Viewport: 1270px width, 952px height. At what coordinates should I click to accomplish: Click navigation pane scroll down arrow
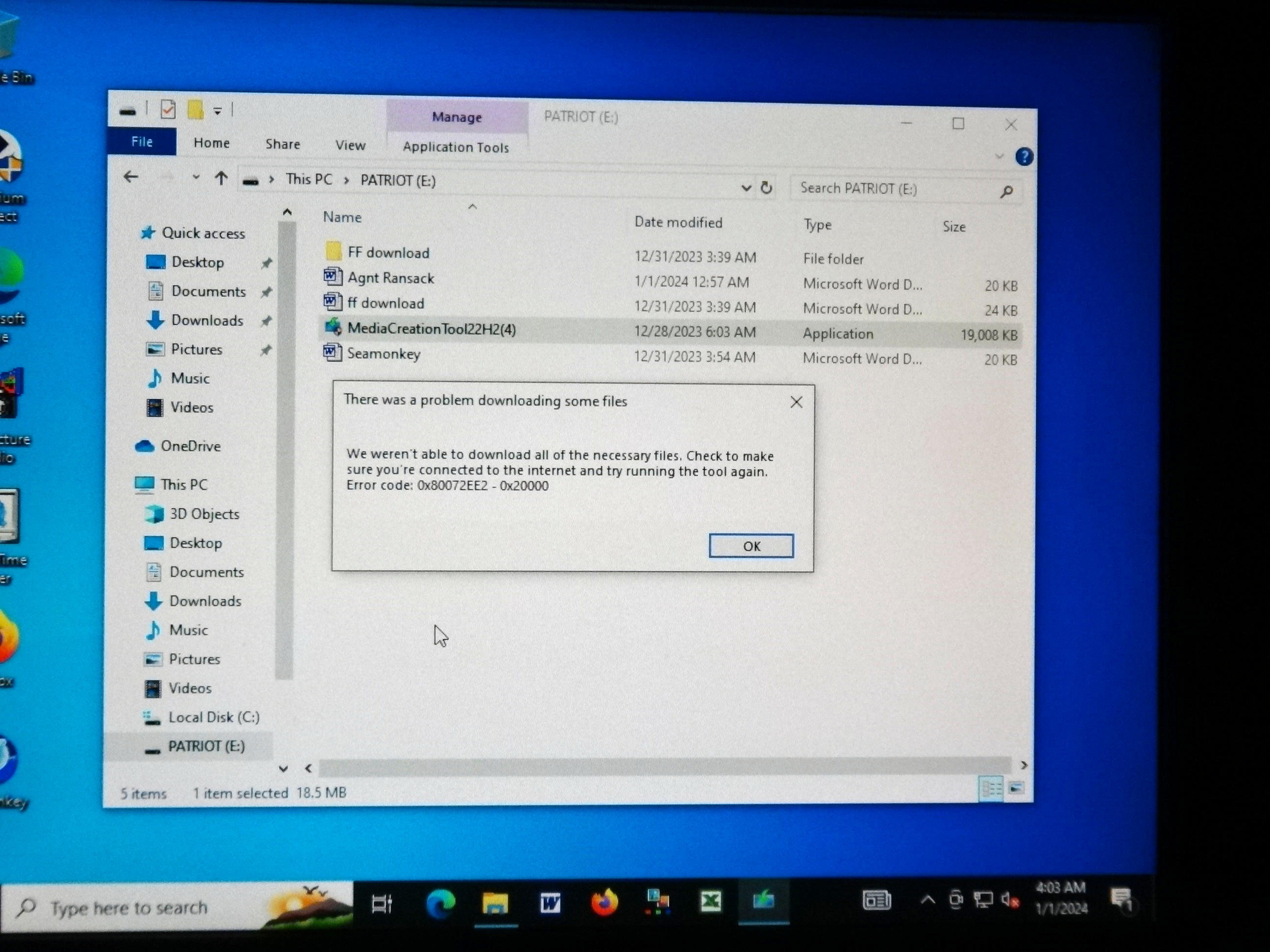click(x=283, y=768)
